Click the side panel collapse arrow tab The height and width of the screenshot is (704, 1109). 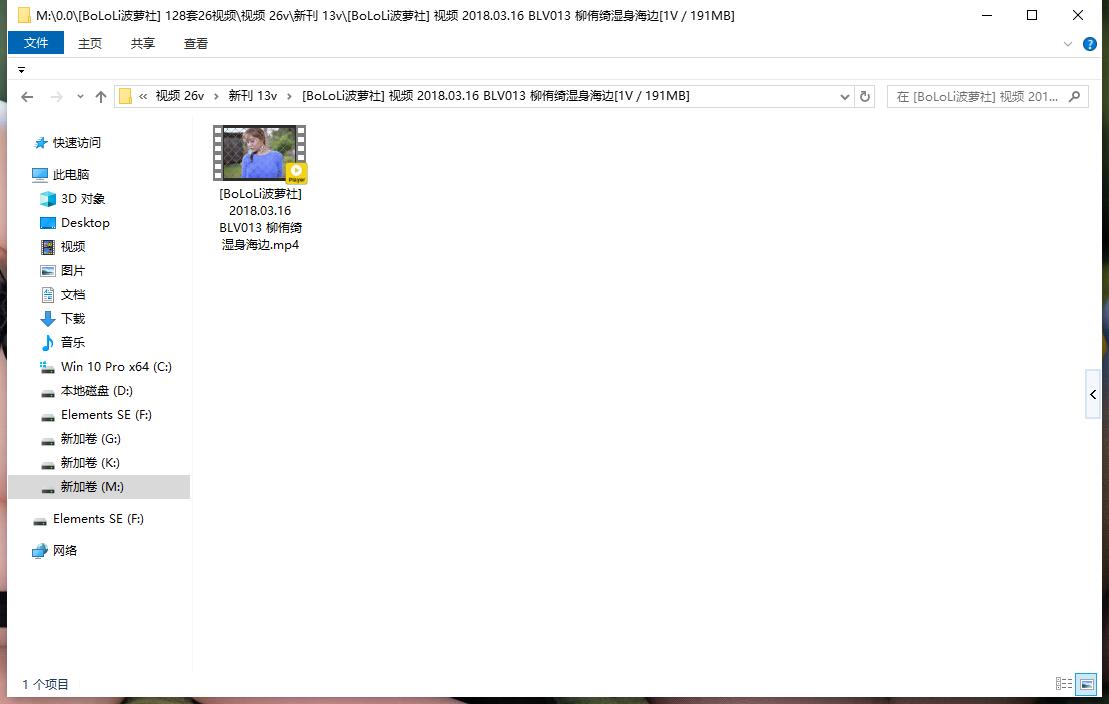click(1093, 394)
